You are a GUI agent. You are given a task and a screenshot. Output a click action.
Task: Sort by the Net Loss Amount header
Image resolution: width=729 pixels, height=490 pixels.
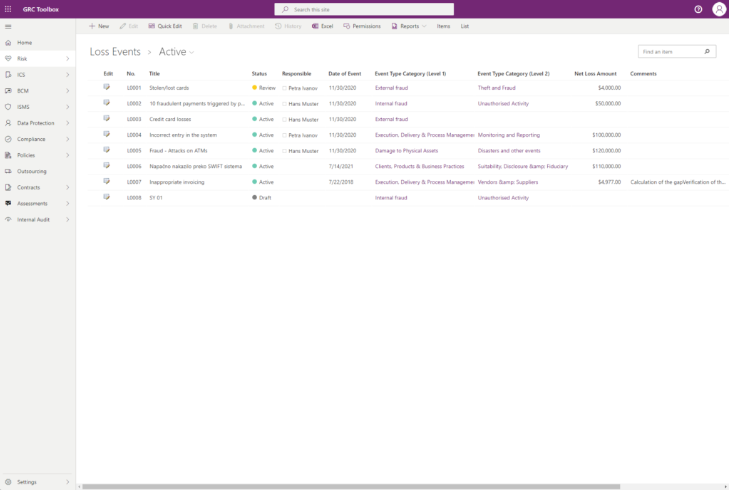(595, 73)
